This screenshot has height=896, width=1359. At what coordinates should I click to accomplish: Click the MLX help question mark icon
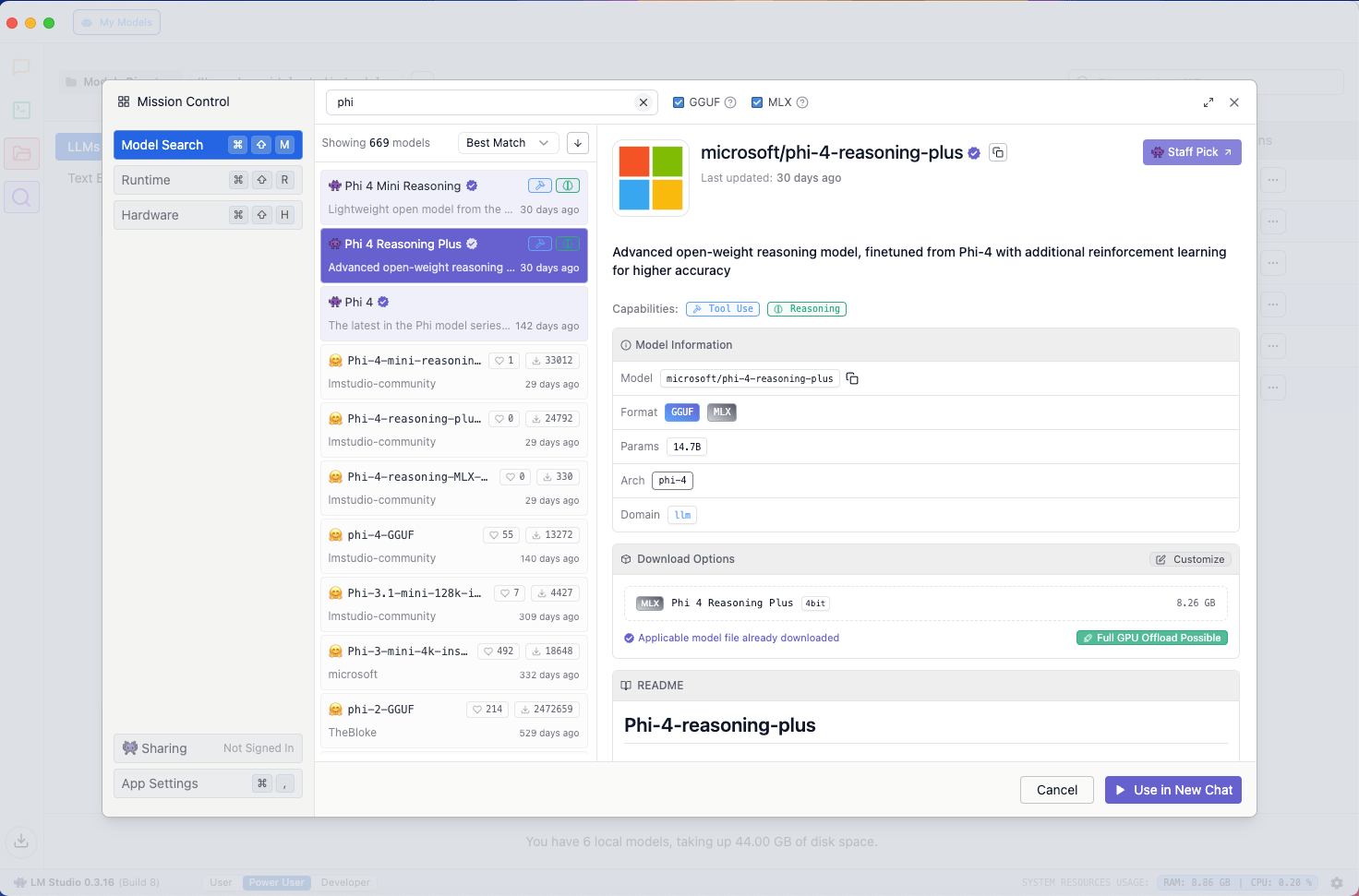(802, 102)
